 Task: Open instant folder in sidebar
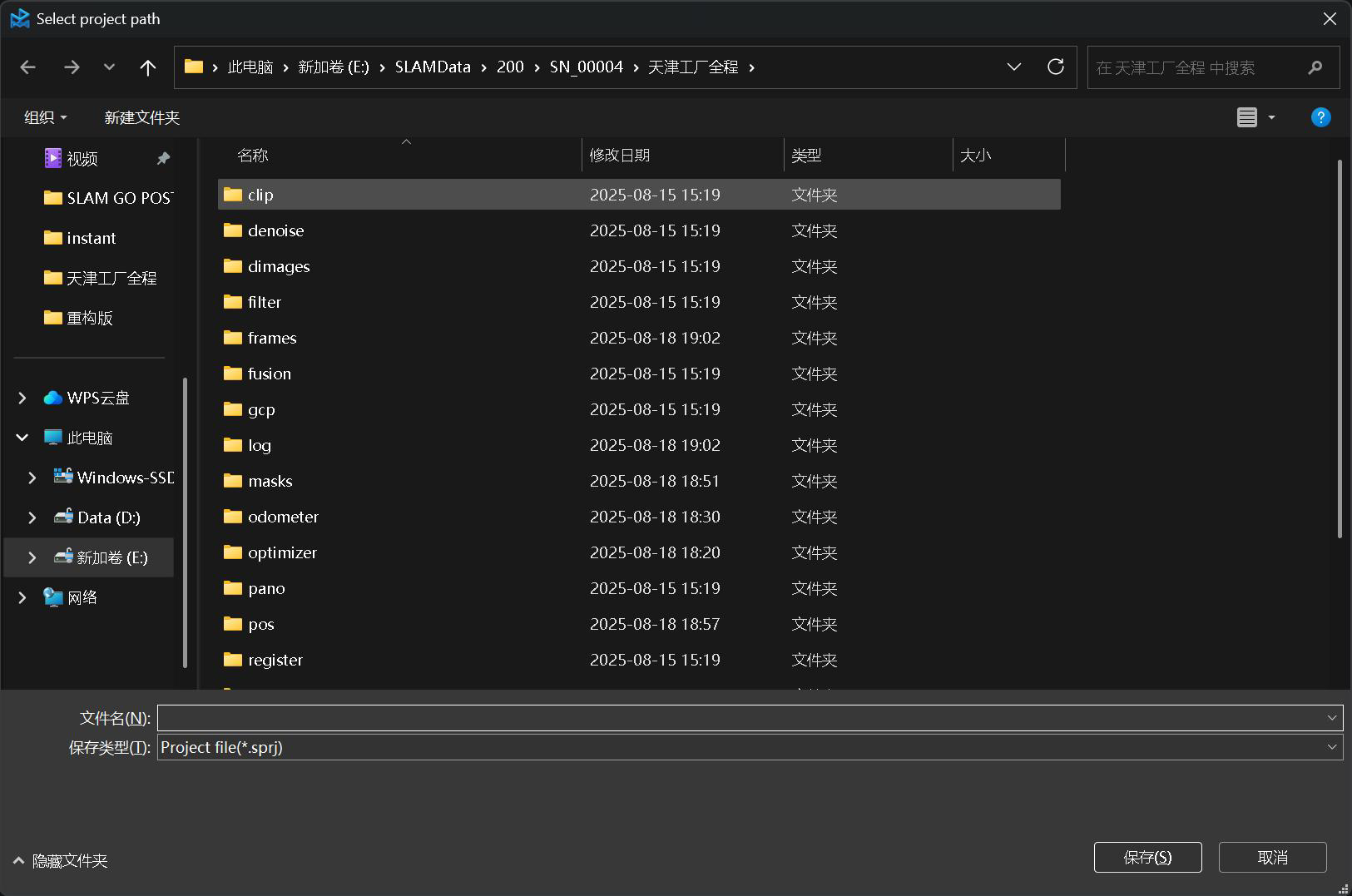[x=81, y=238]
